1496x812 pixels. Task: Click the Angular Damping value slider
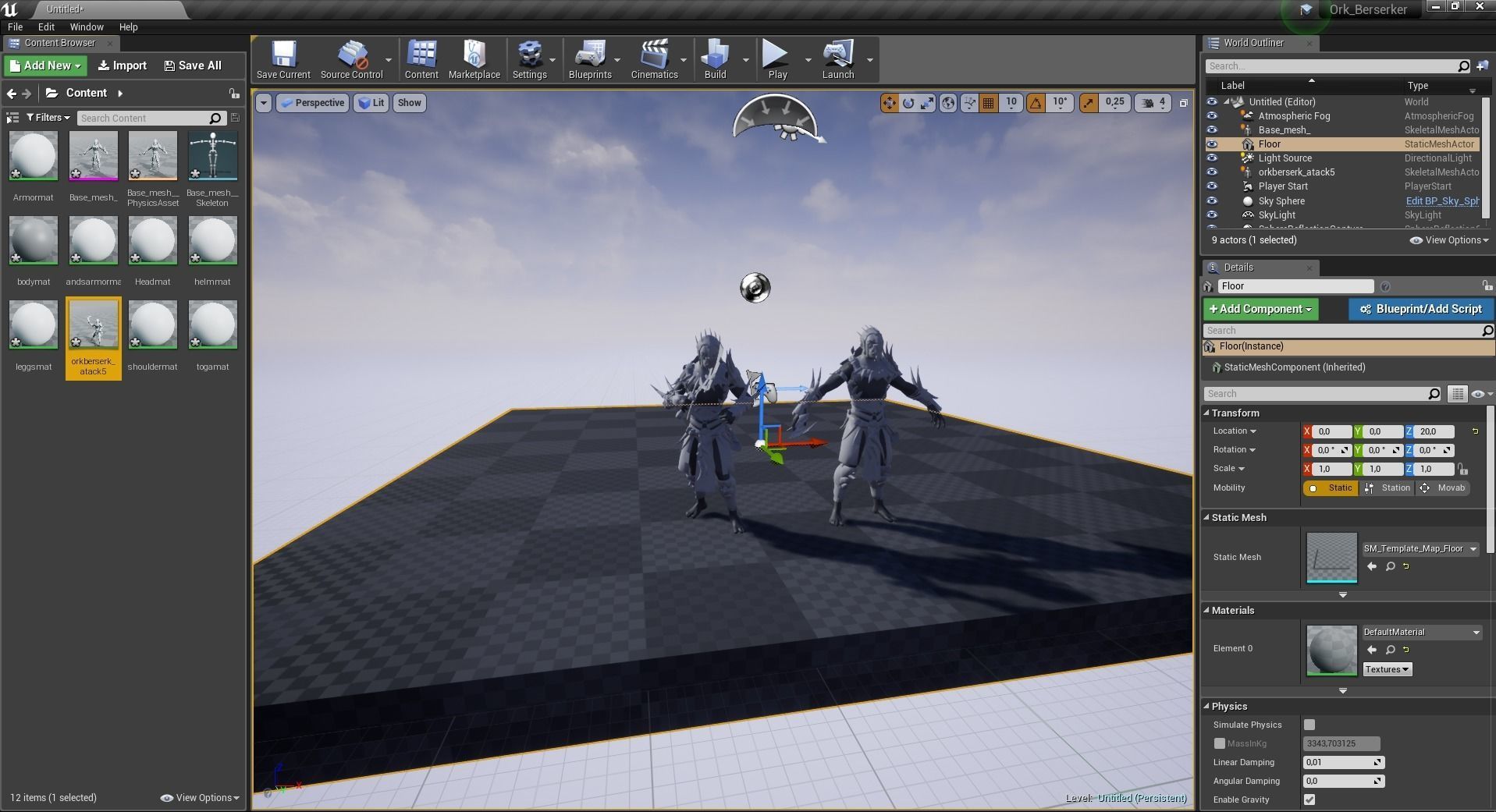(1342, 782)
